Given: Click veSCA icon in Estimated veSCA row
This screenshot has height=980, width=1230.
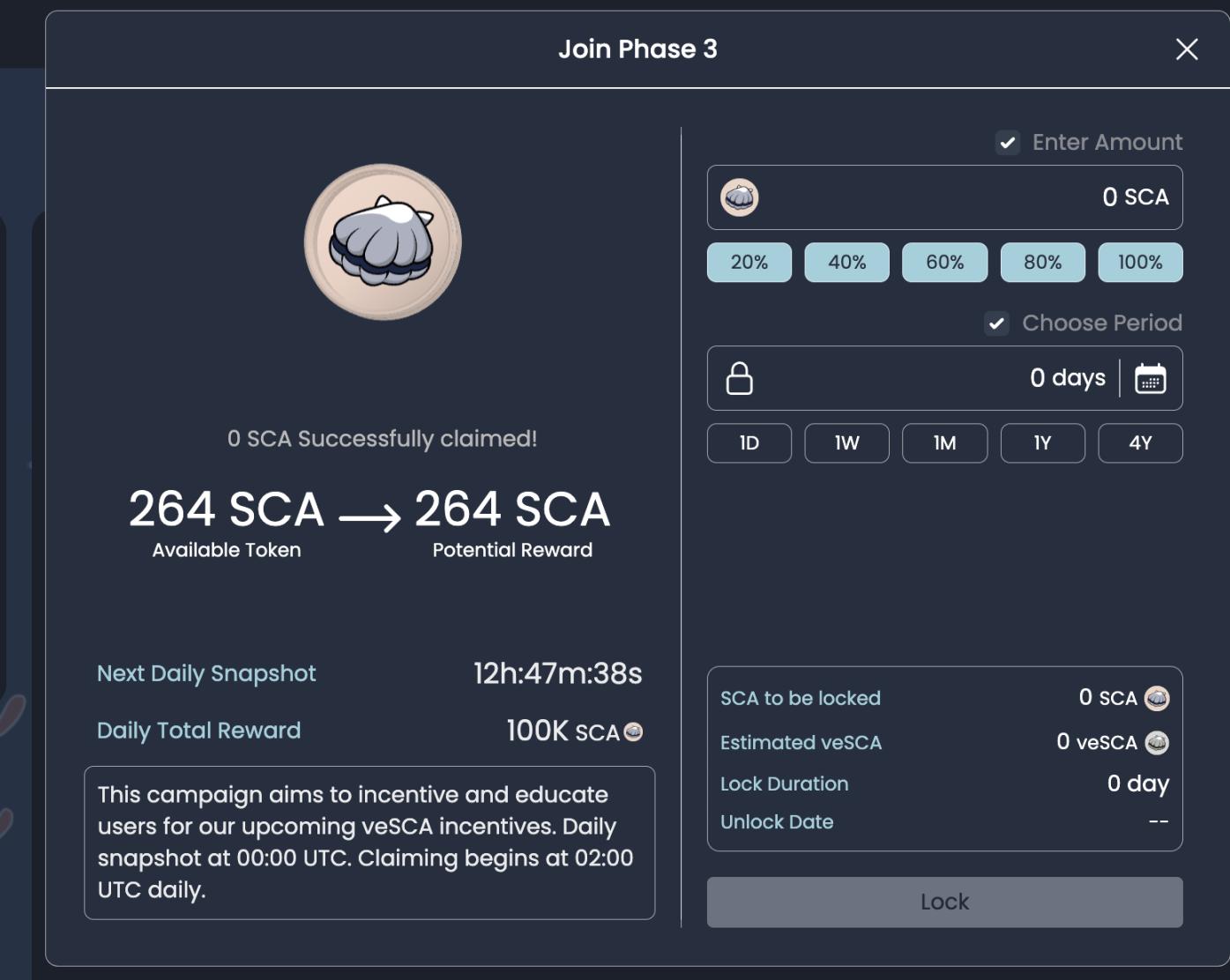Looking at the screenshot, I should (x=1156, y=743).
